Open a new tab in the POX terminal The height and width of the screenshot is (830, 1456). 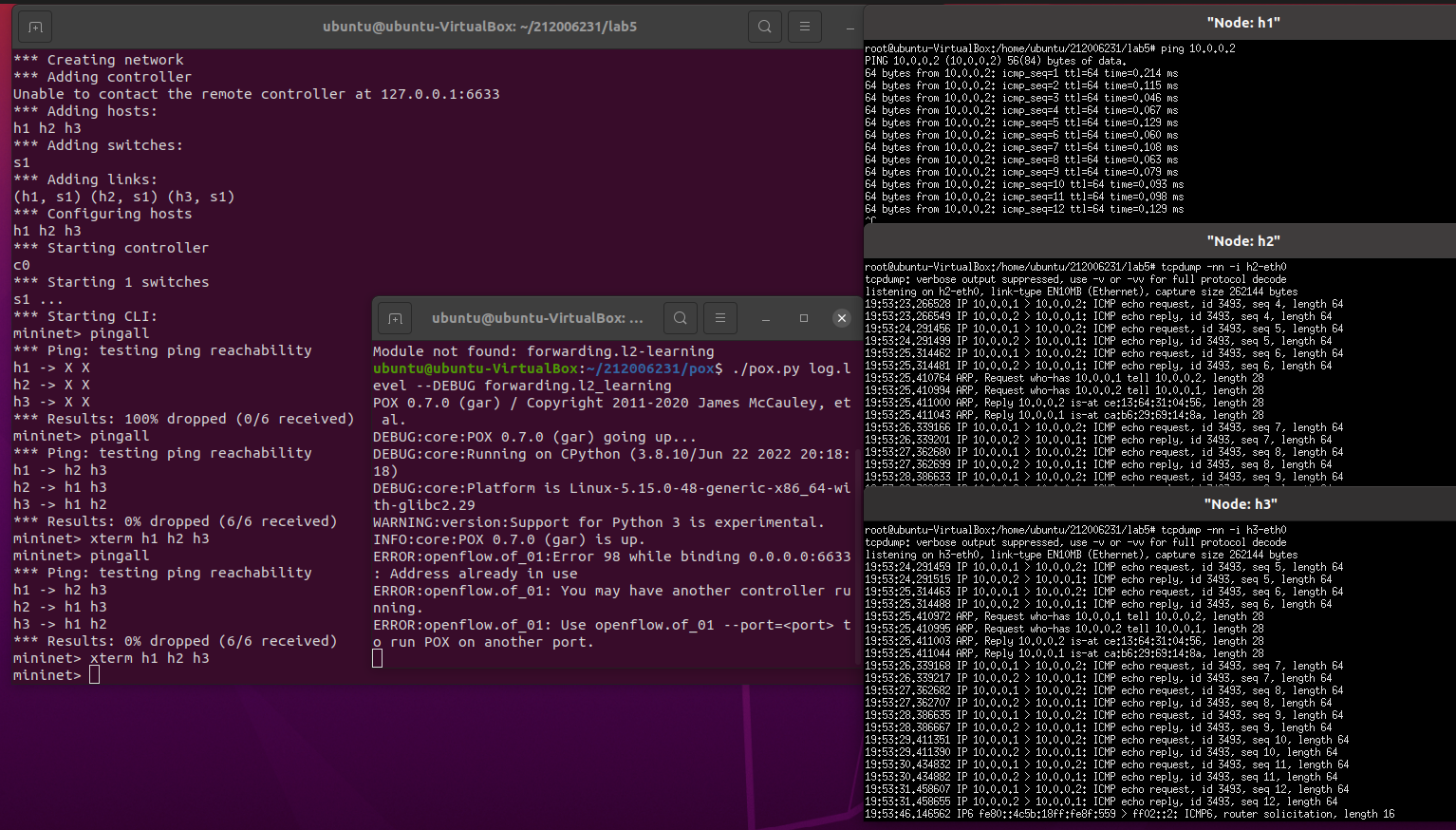[396, 318]
